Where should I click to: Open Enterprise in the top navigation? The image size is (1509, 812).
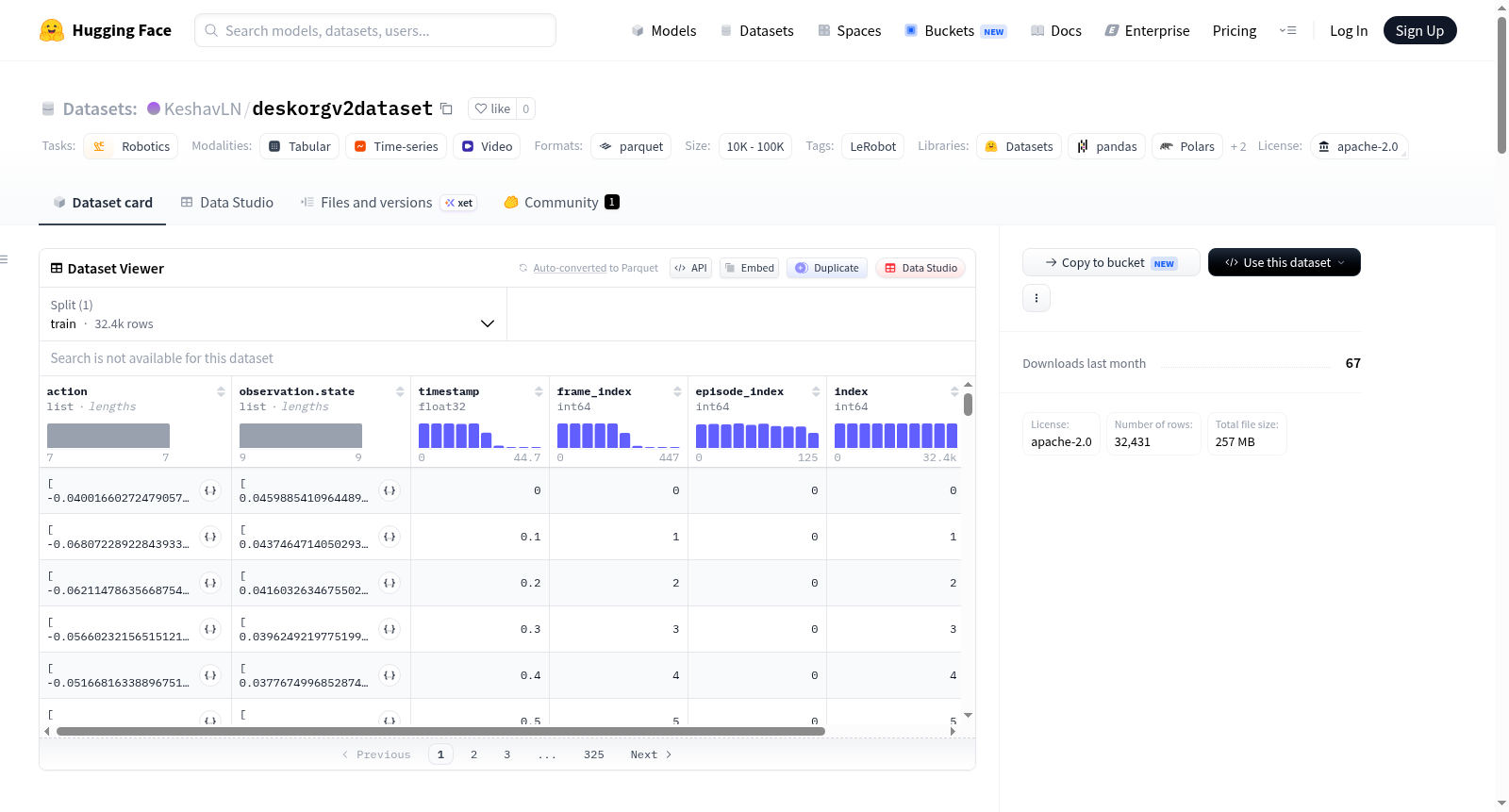(1147, 30)
